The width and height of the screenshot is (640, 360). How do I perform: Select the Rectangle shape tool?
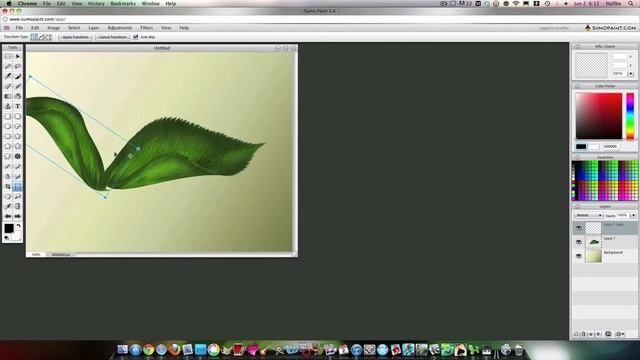(8, 116)
